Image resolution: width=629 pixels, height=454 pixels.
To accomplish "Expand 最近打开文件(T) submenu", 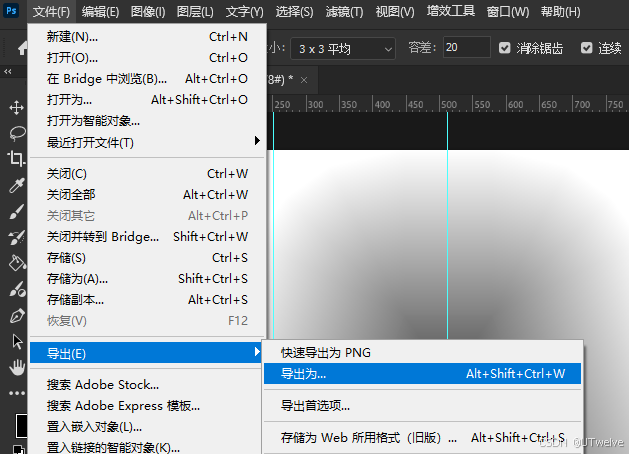I will coord(147,142).
